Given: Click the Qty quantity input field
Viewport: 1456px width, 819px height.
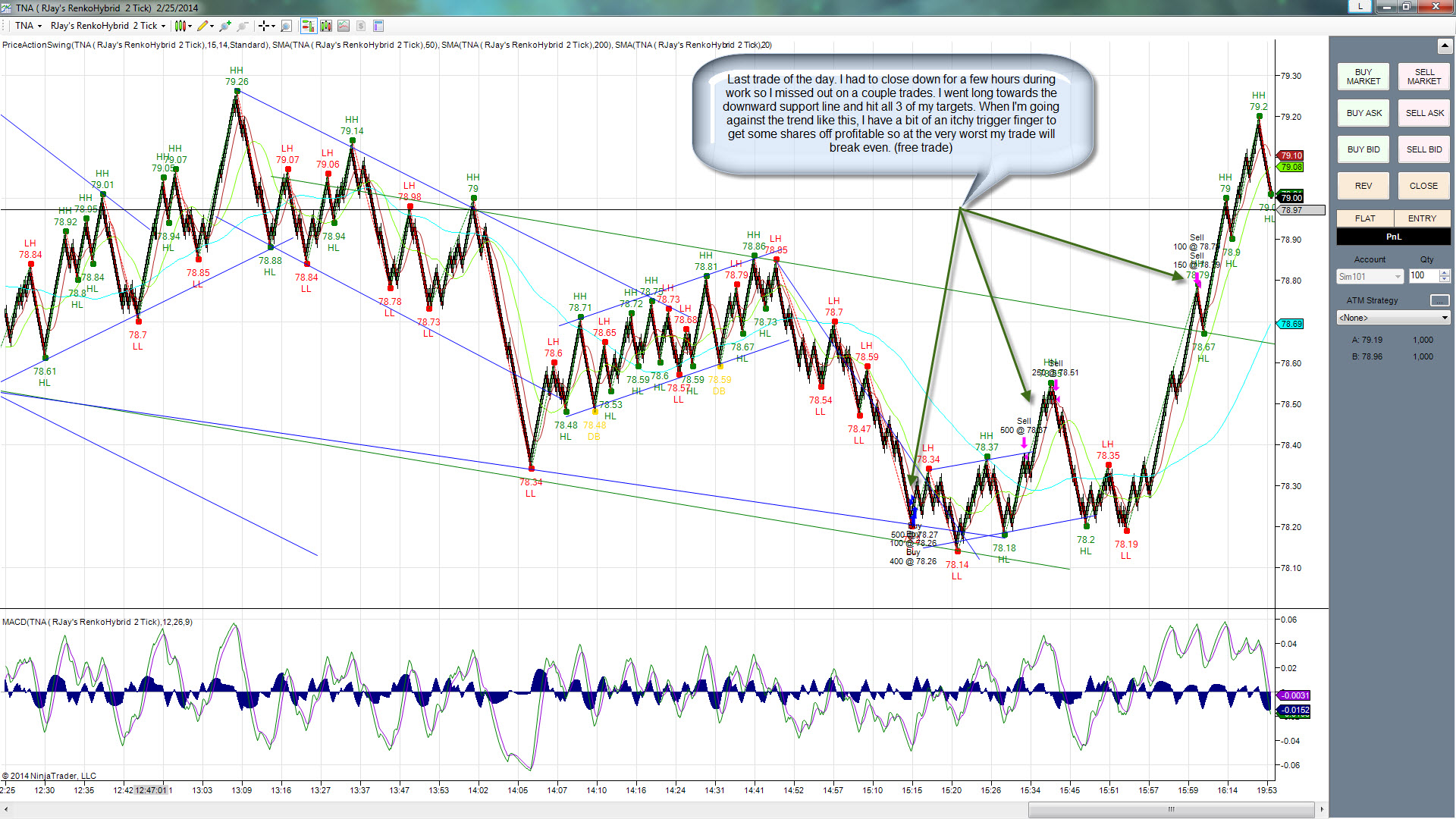Looking at the screenshot, I should click(1423, 276).
